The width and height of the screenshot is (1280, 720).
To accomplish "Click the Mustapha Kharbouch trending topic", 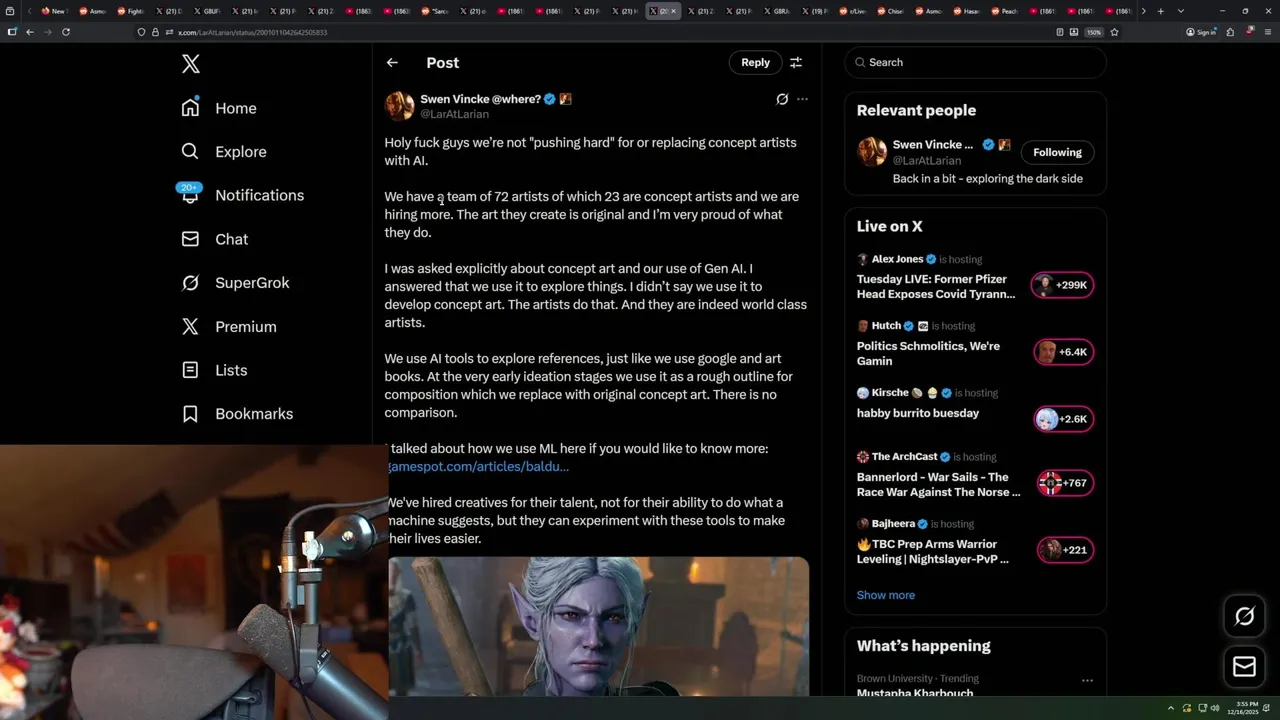I will (x=914, y=692).
